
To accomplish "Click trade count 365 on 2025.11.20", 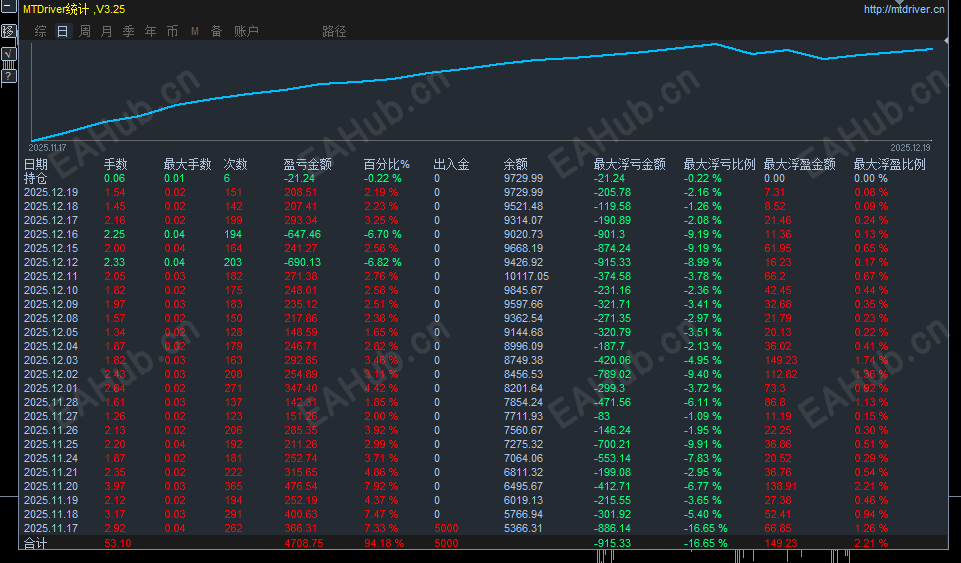I will [234, 486].
